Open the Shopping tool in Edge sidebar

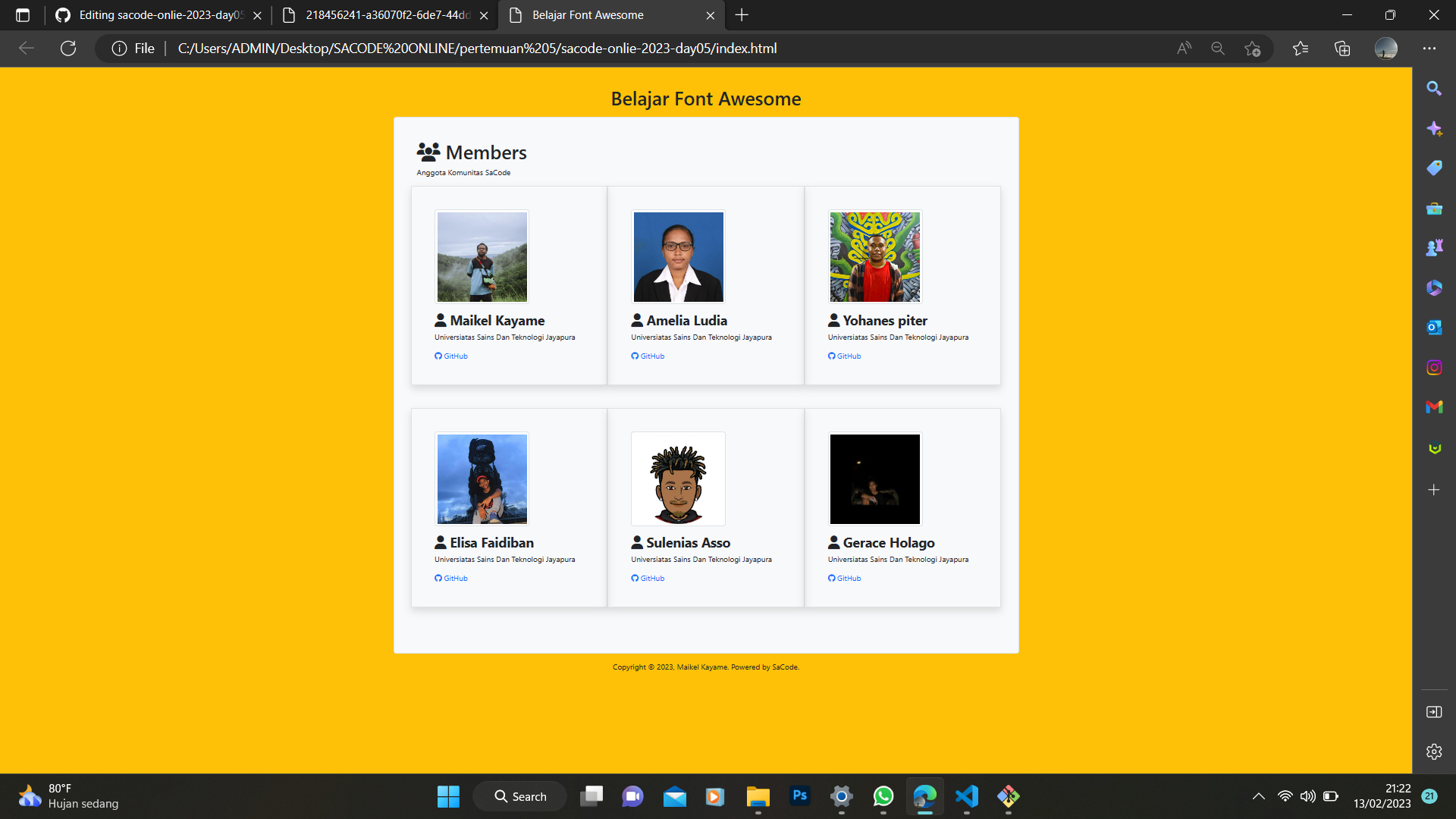point(1433,168)
